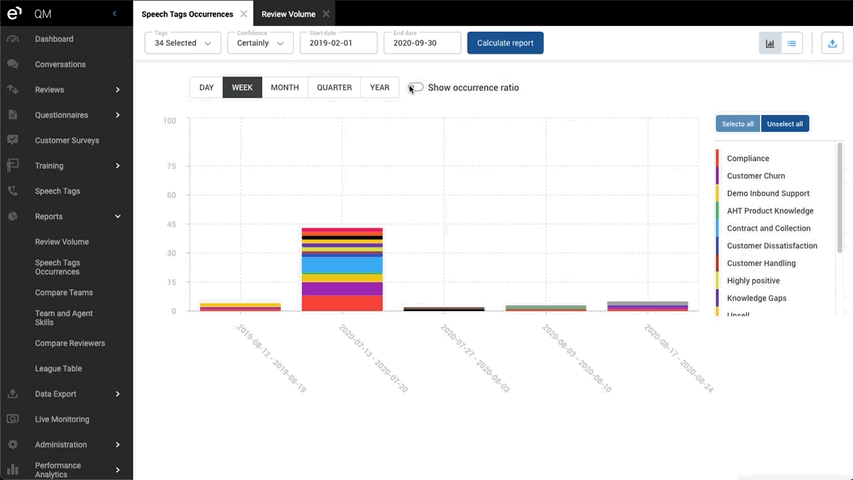Click the Unselect all button

coord(784,124)
